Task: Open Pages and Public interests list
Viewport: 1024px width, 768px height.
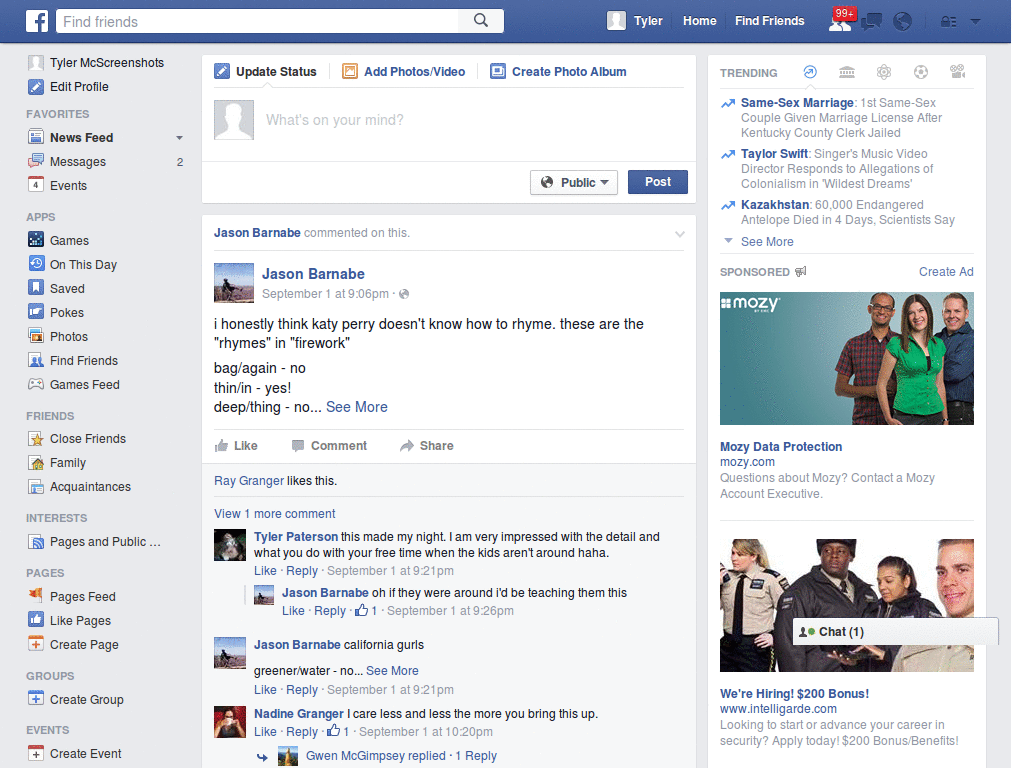Action: pos(104,541)
